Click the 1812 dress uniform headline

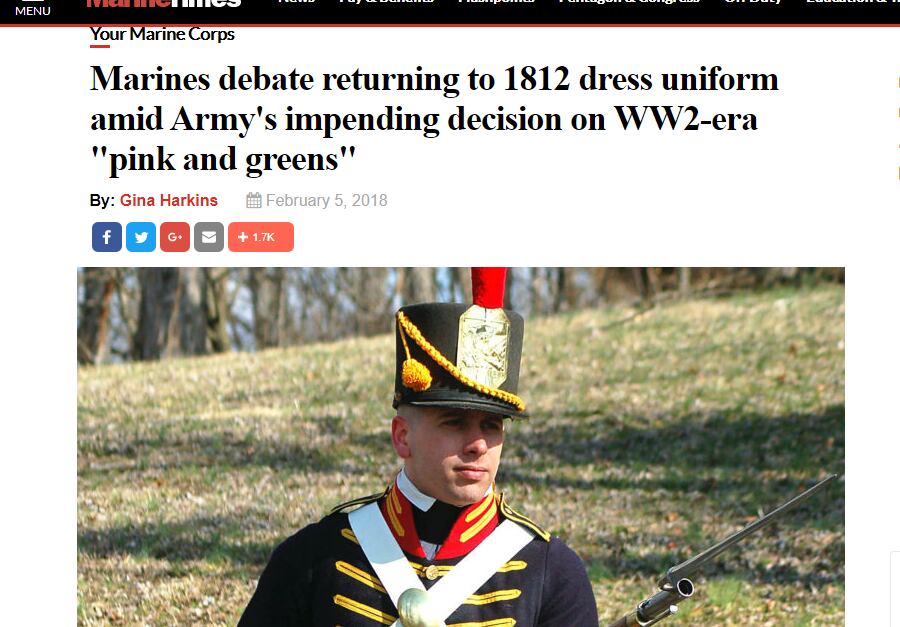[x=434, y=119]
